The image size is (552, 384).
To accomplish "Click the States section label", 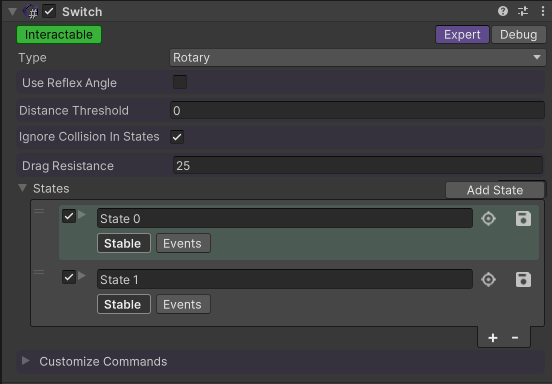I will pyautogui.click(x=51, y=188).
